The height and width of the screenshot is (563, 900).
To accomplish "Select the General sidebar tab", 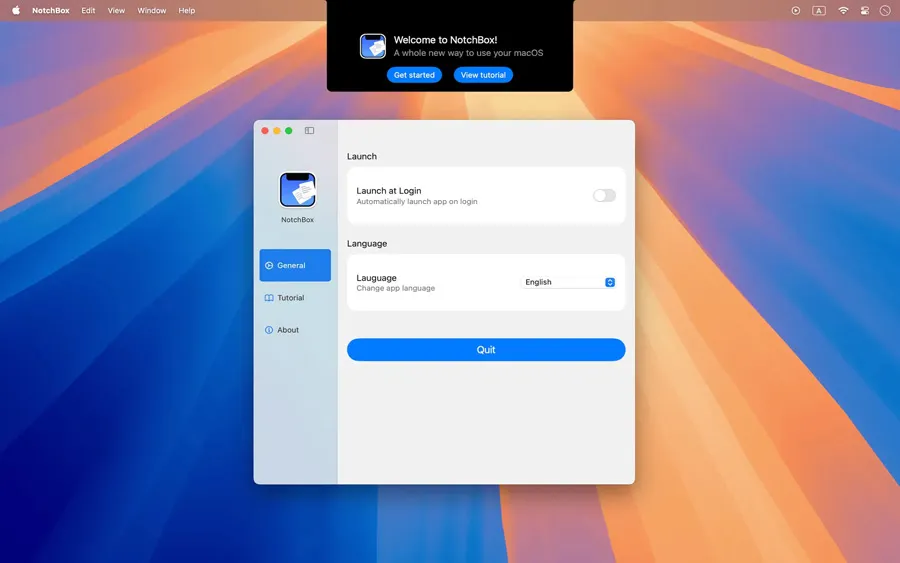I will (295, 266).
